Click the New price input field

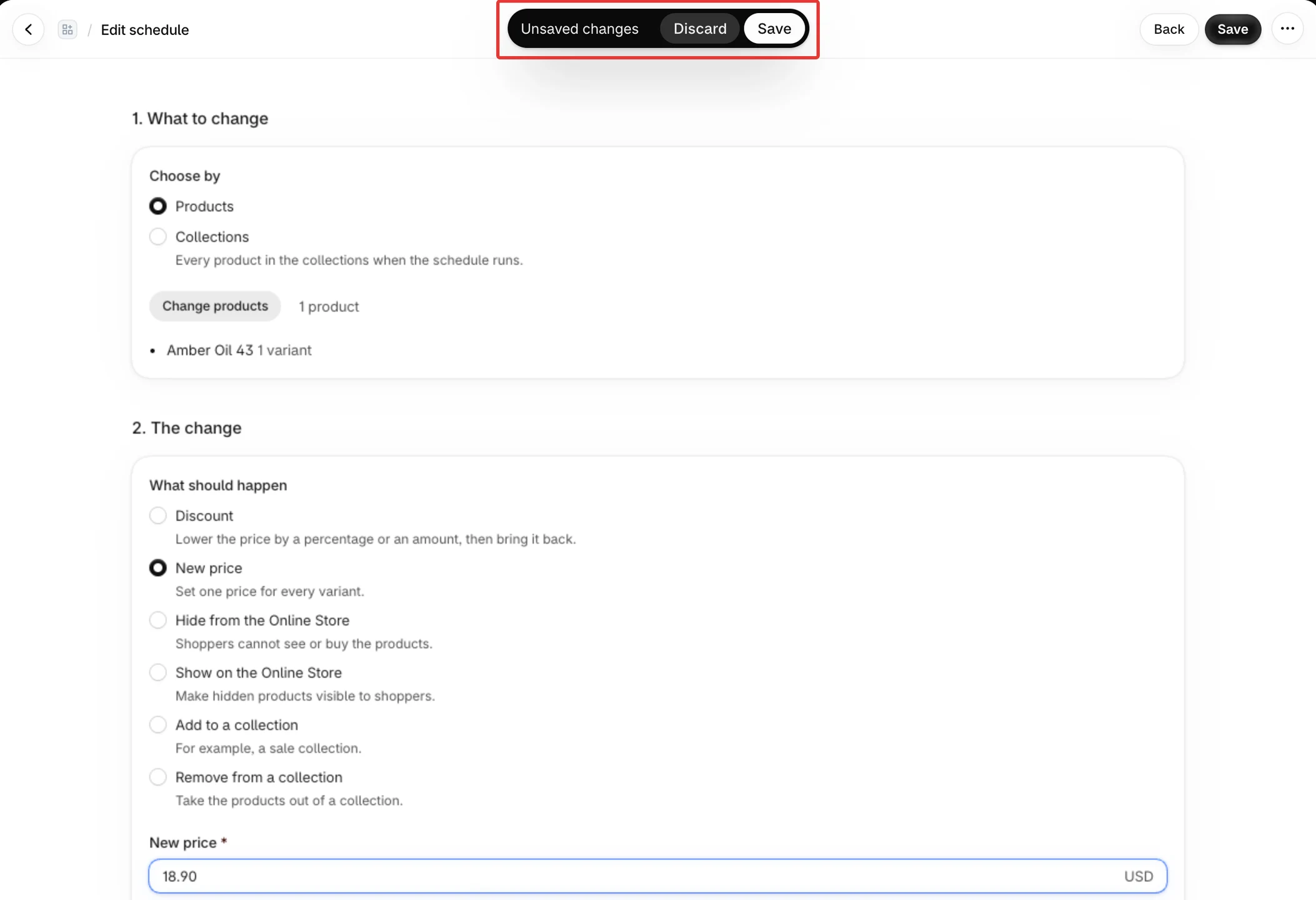657,876
